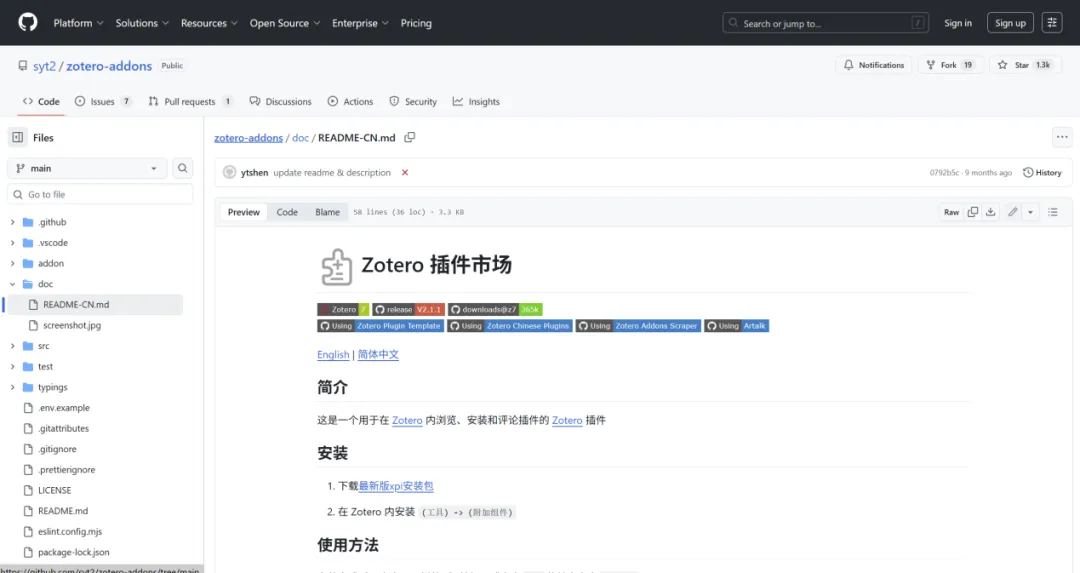This screenshot has height=573, width=1080.
Task: Open GitHub homepage logo
Action: pos(28,23)
